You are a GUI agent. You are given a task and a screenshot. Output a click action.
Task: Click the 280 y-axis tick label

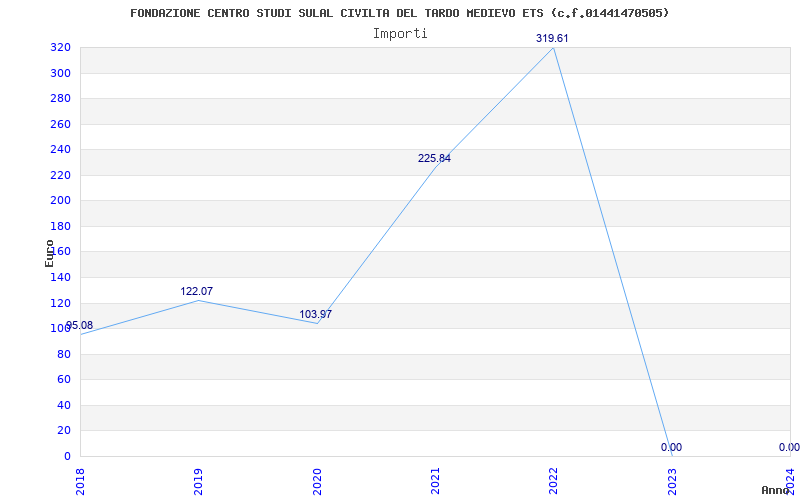pyautogui.click(x=60, y=98)
